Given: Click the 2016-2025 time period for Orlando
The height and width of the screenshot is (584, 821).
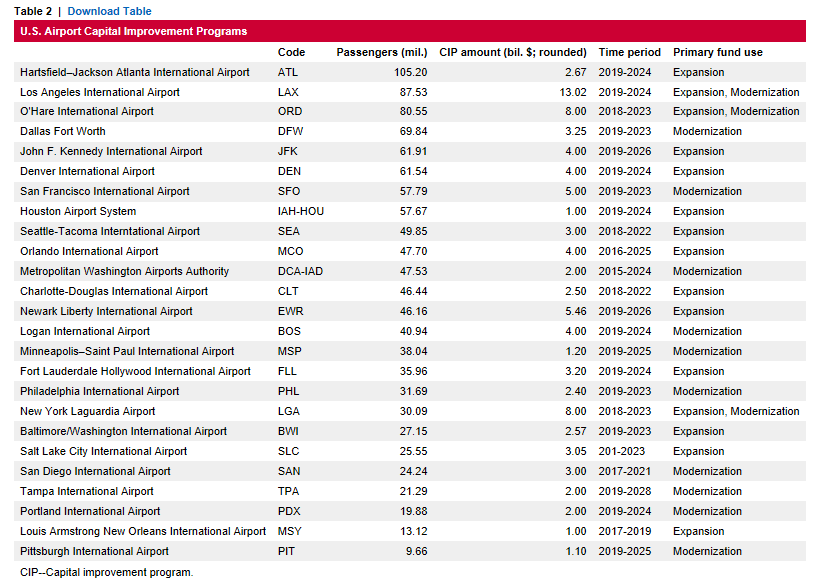Looking at the screenshot, I should point(625,251).
